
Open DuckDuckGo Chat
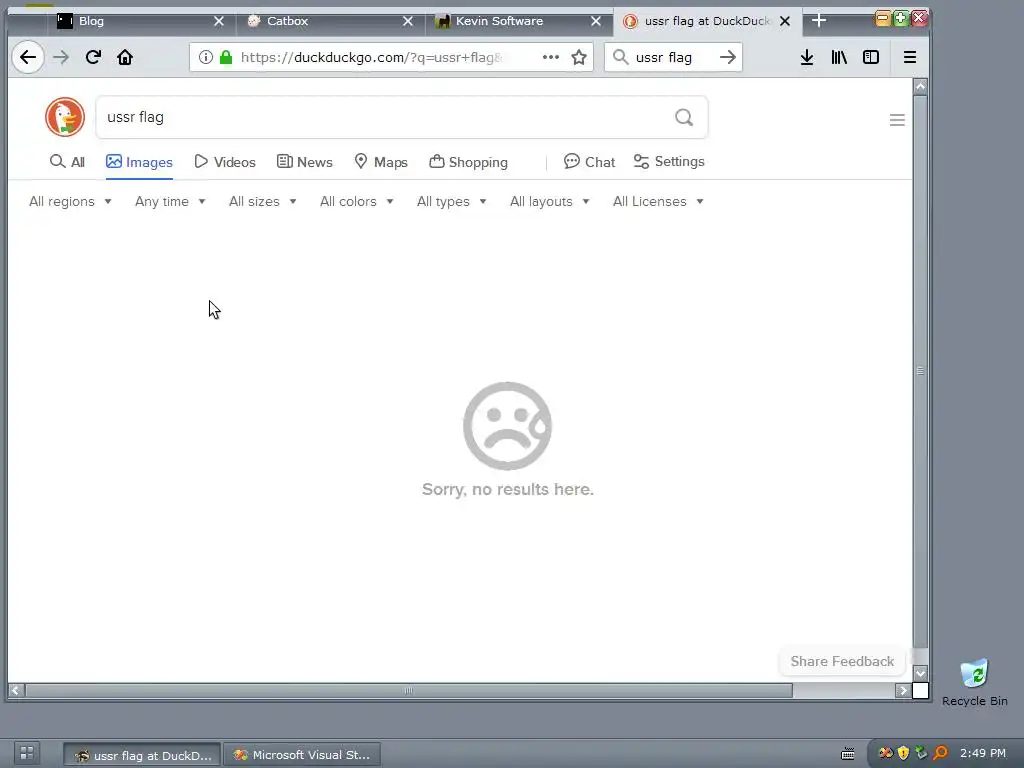589,162
